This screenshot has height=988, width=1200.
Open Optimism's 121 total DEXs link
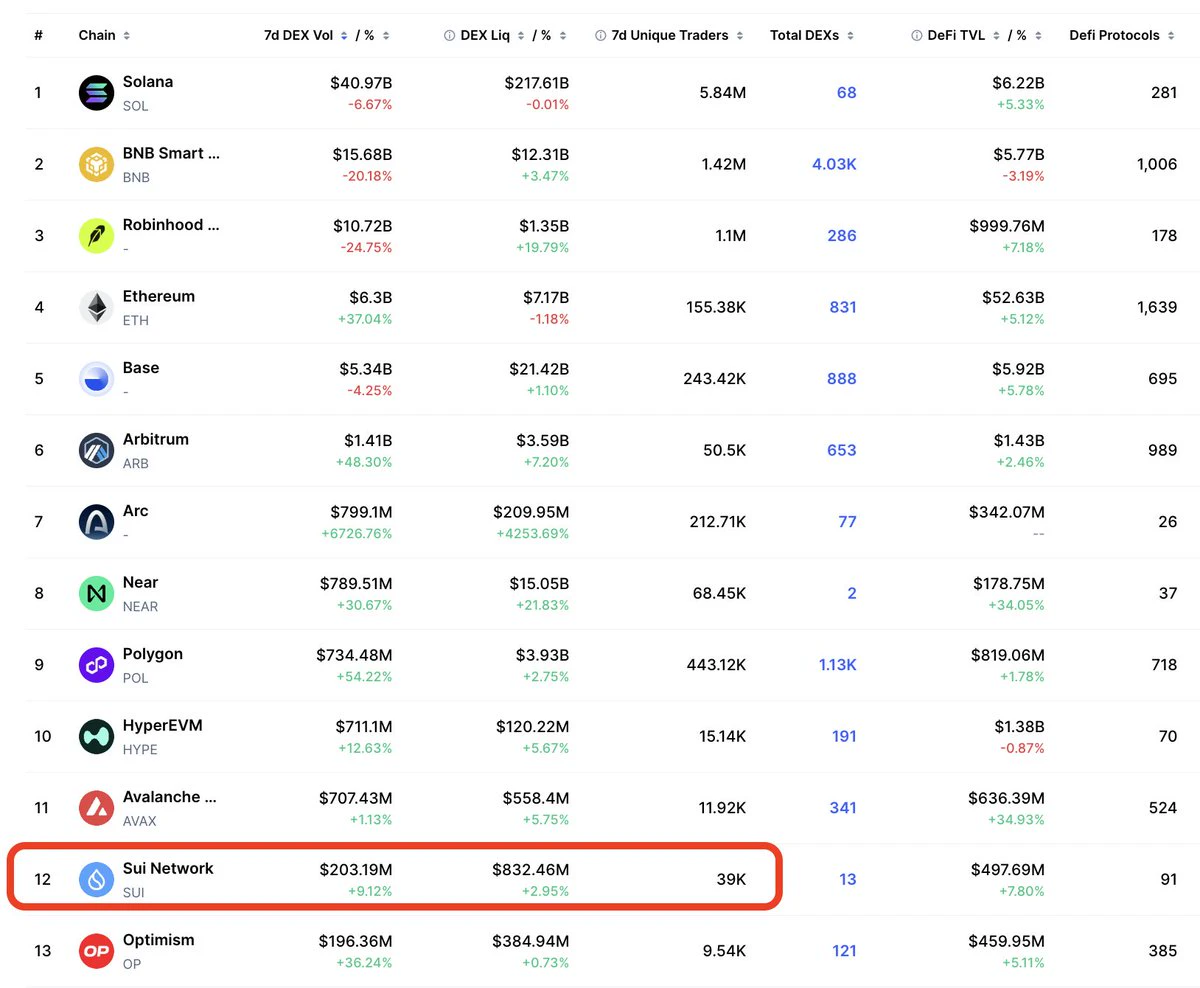(845, 951)
